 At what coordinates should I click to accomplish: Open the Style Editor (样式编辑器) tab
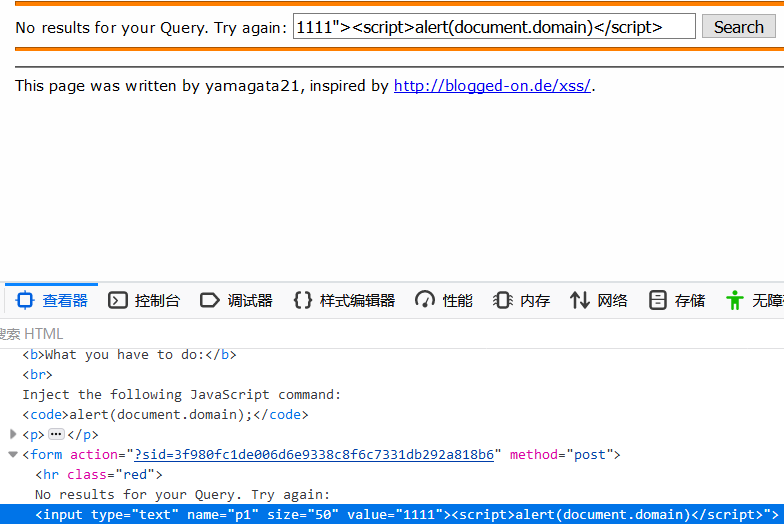pyautogui.click(x=344, y=300)
